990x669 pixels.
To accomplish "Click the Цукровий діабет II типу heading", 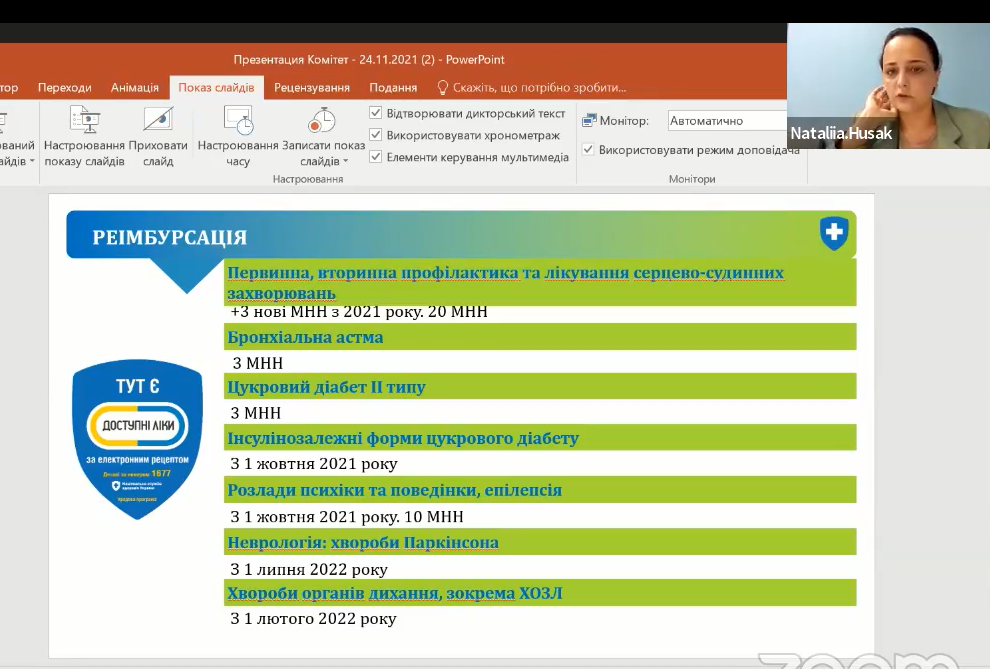I will point(326,387).
